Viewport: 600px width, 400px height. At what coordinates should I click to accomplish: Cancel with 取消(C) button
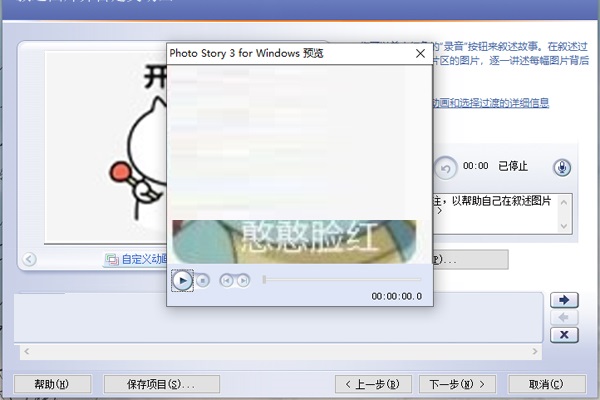pyautogui.click(x=547, y=384)
